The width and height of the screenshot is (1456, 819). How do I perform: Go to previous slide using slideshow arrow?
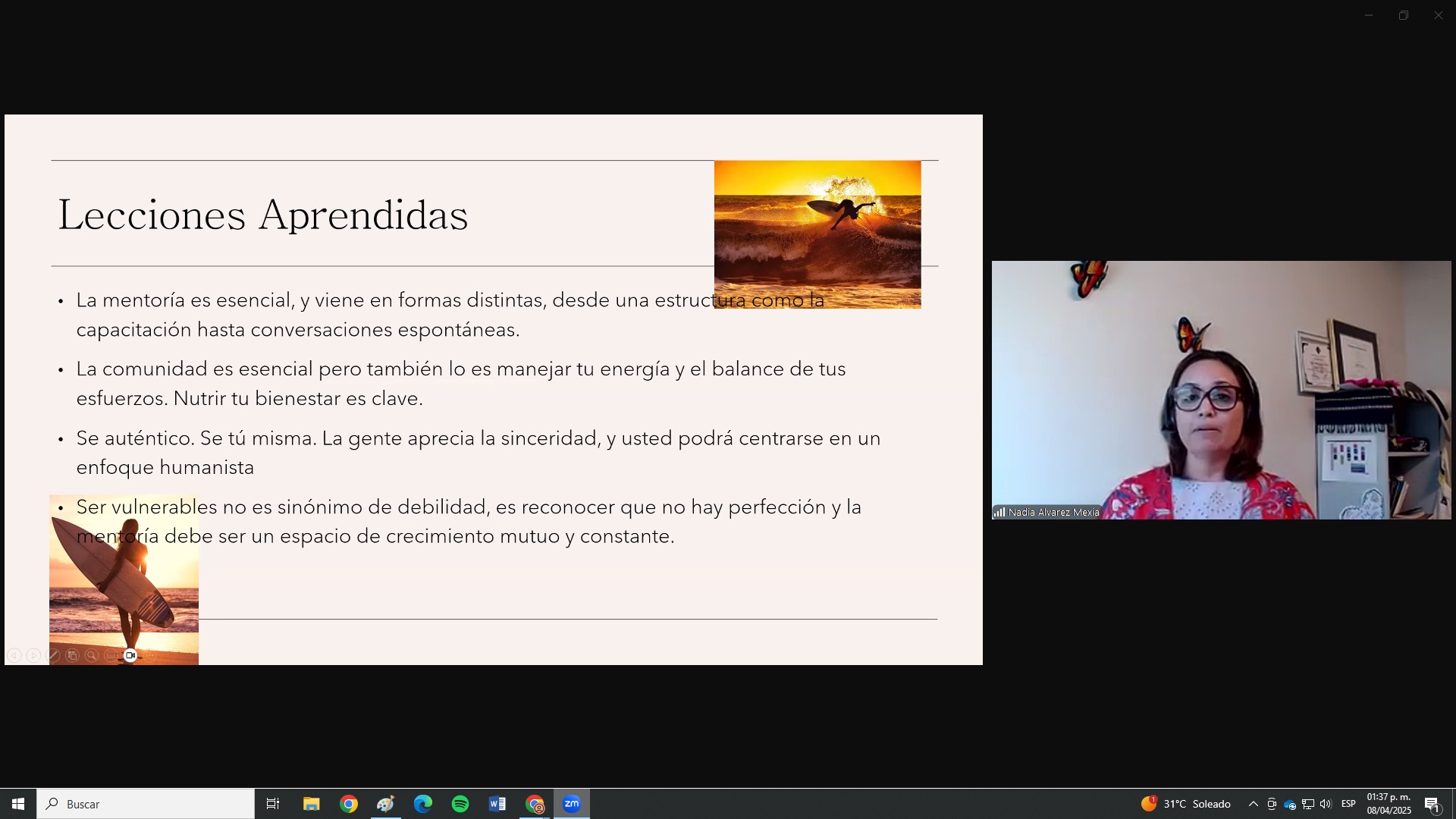pyautogui.click(x=14, y=655)
